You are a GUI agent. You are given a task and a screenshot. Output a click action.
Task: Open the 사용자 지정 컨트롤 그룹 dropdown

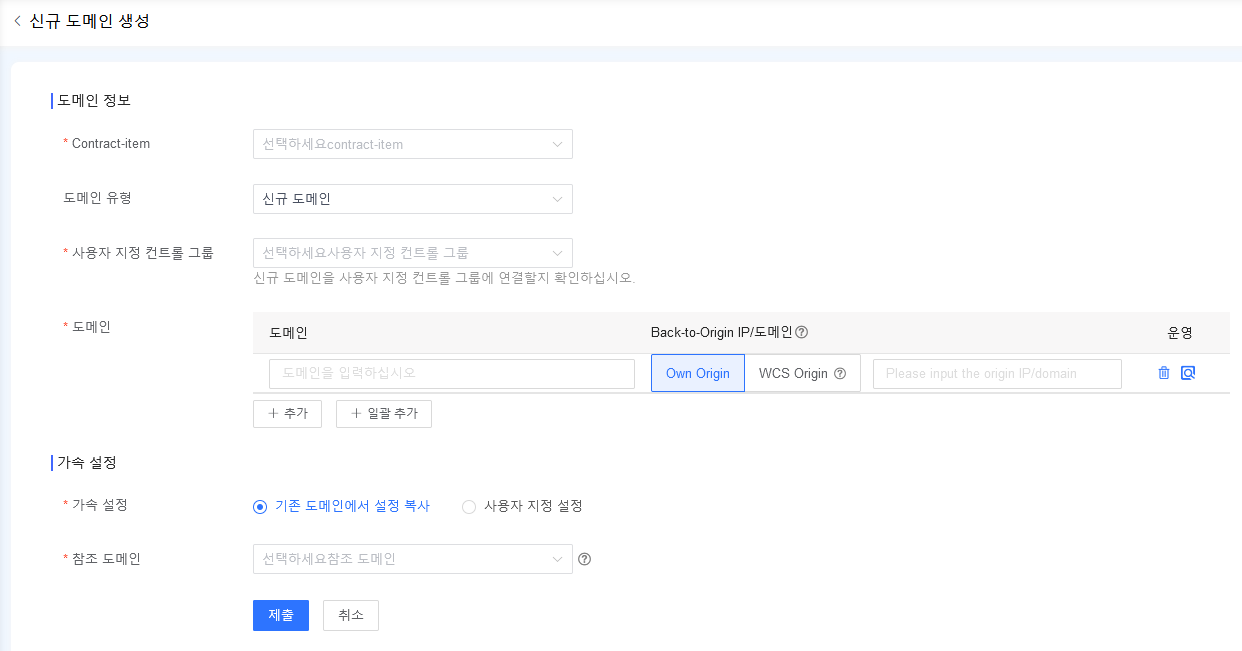coord(412,253)
